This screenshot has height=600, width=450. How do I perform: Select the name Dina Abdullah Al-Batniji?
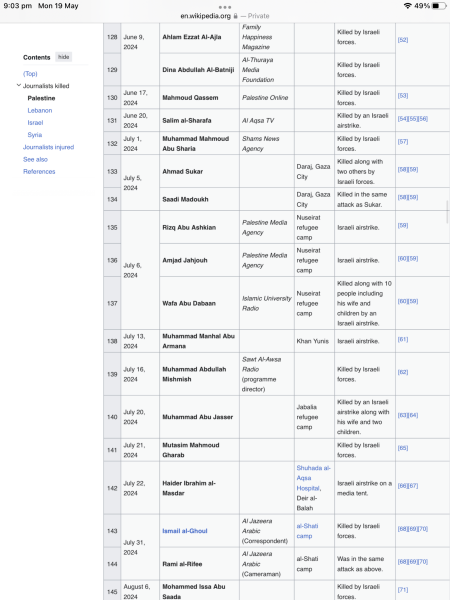click(x=198, y=70)
